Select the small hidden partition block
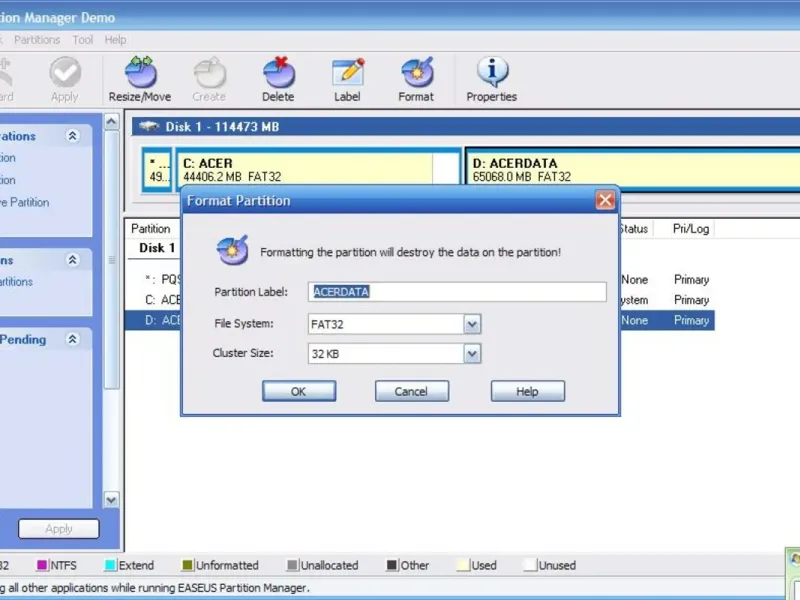Viewport: 800px width, 600px height. [x=157, y=170]
